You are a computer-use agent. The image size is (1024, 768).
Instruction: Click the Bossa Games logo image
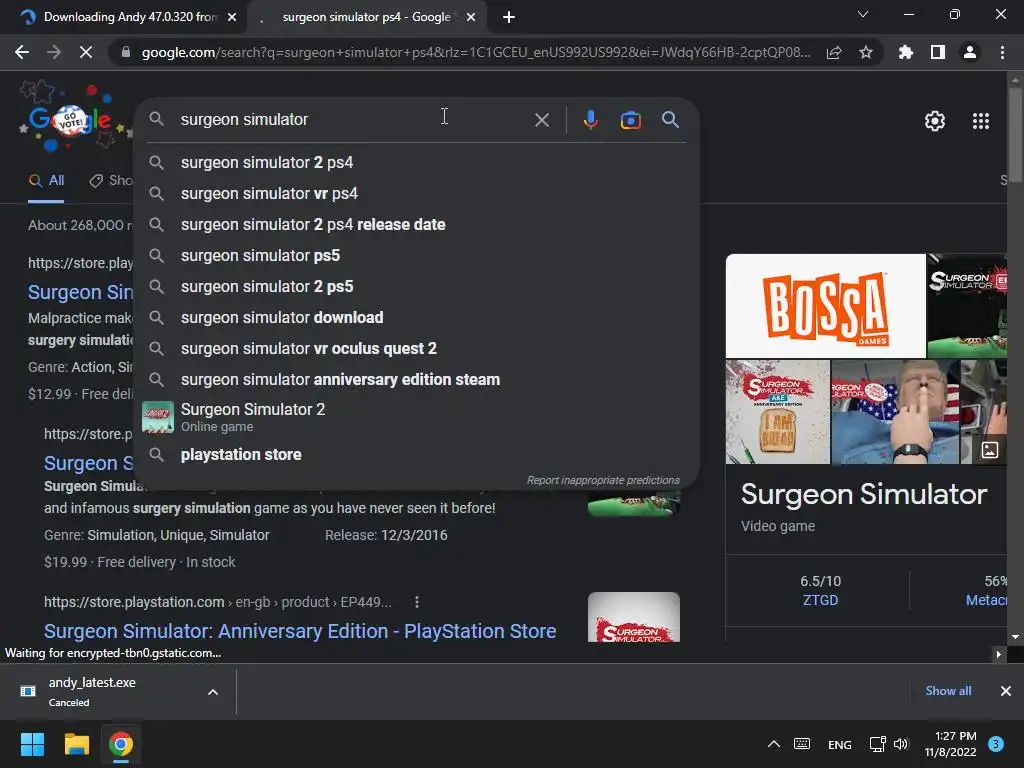point(825,306)
